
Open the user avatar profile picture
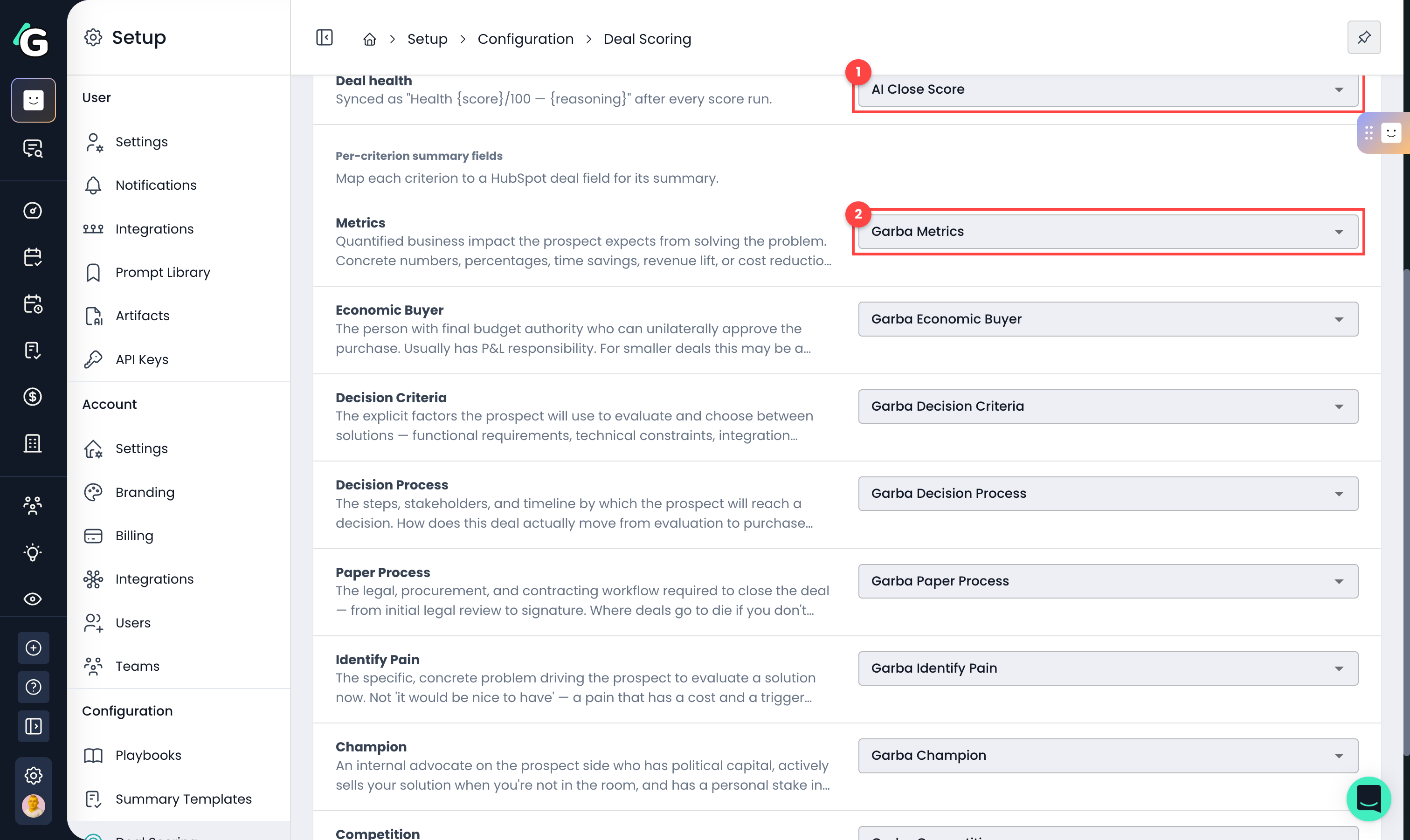click(x=34, y=806)
